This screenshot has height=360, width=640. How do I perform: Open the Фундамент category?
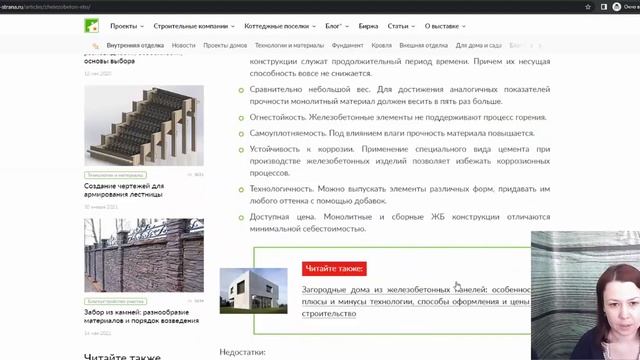pyautogui.click(x=347, y=45)
